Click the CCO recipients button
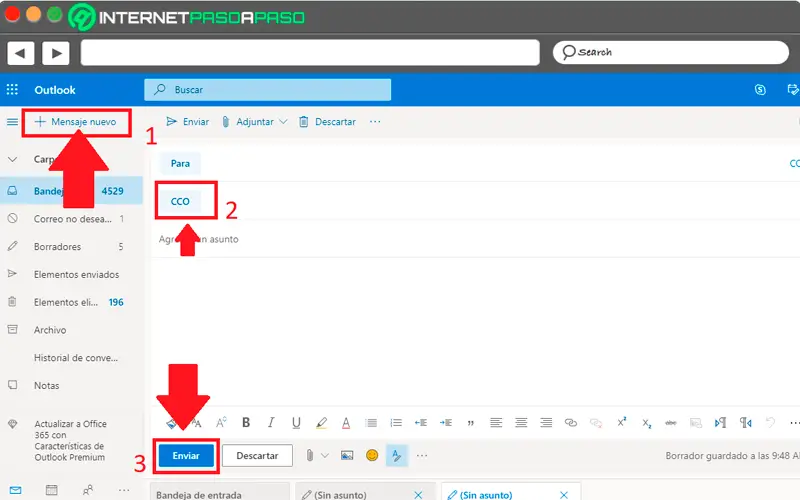The image size is (800, 500). [x=180, y=202]
